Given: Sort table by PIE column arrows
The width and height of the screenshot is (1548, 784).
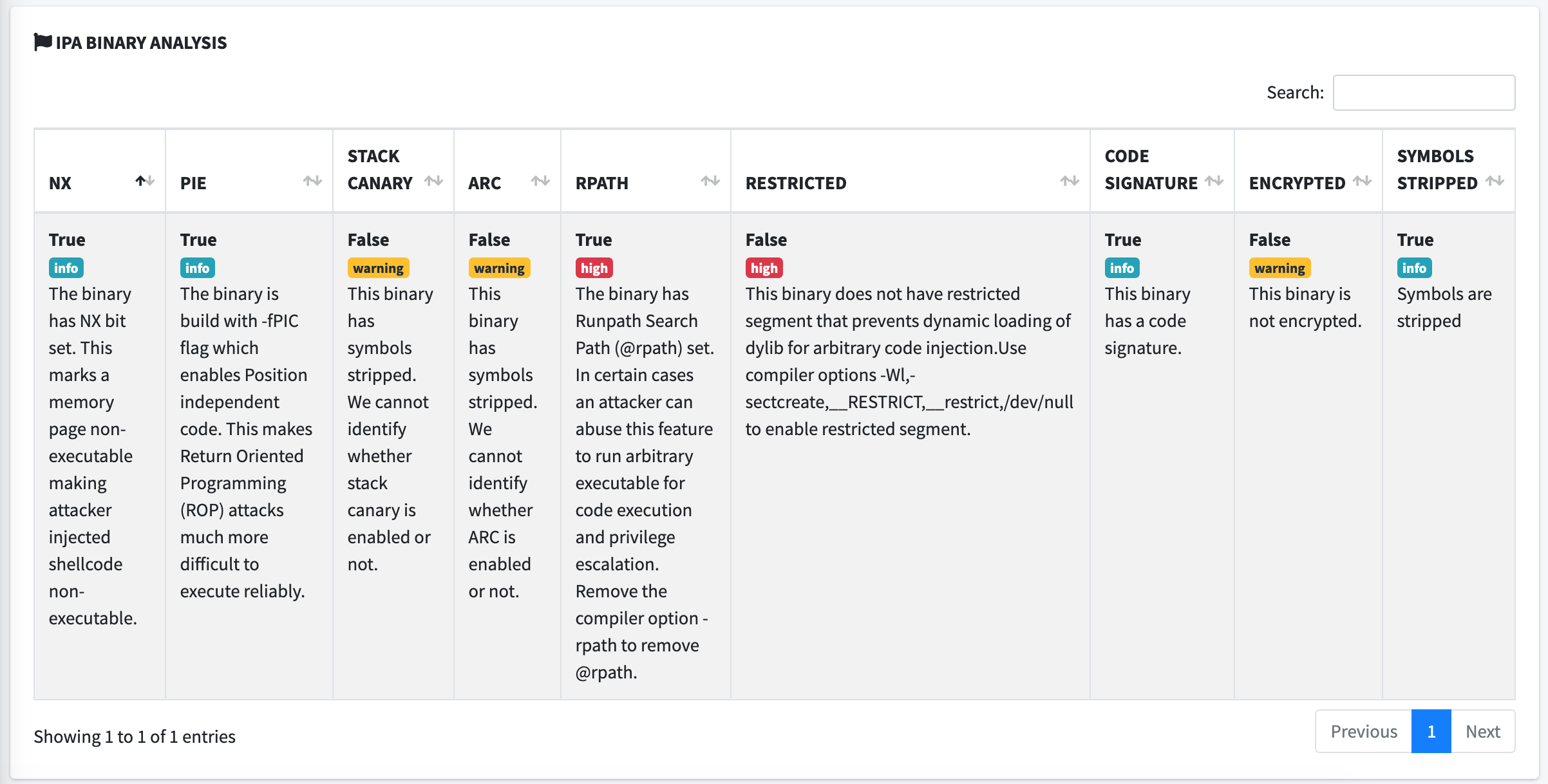Looking at the screenshot, I should tap(312, 181).
